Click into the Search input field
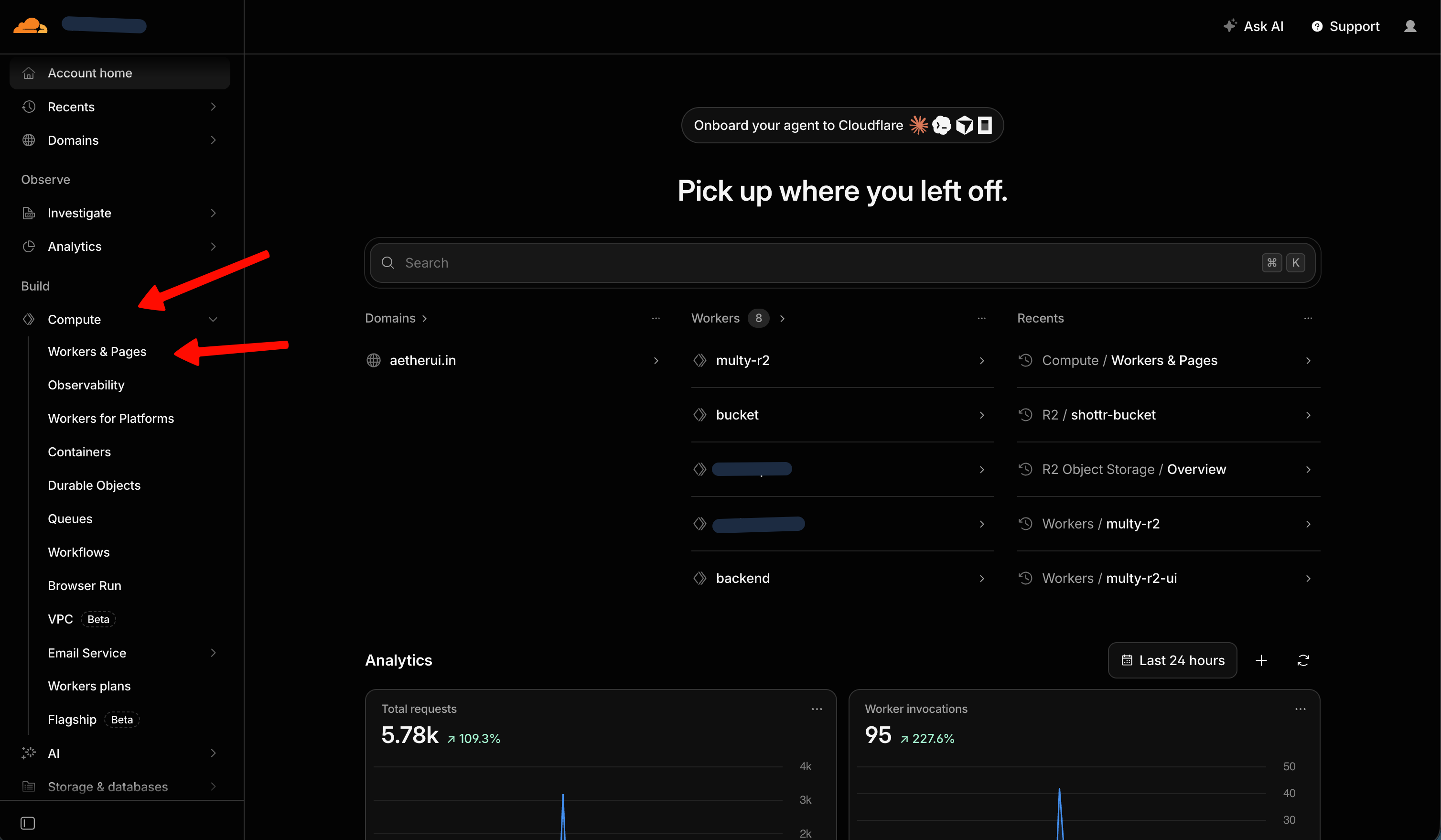 click(x=842, y=262)
